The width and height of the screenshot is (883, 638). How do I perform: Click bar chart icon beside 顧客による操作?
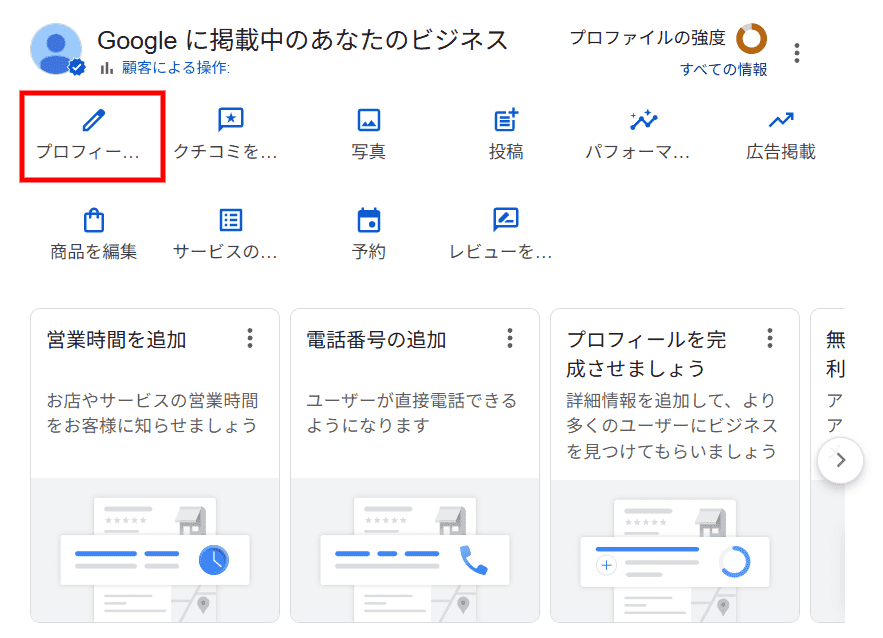pos(107,68)
